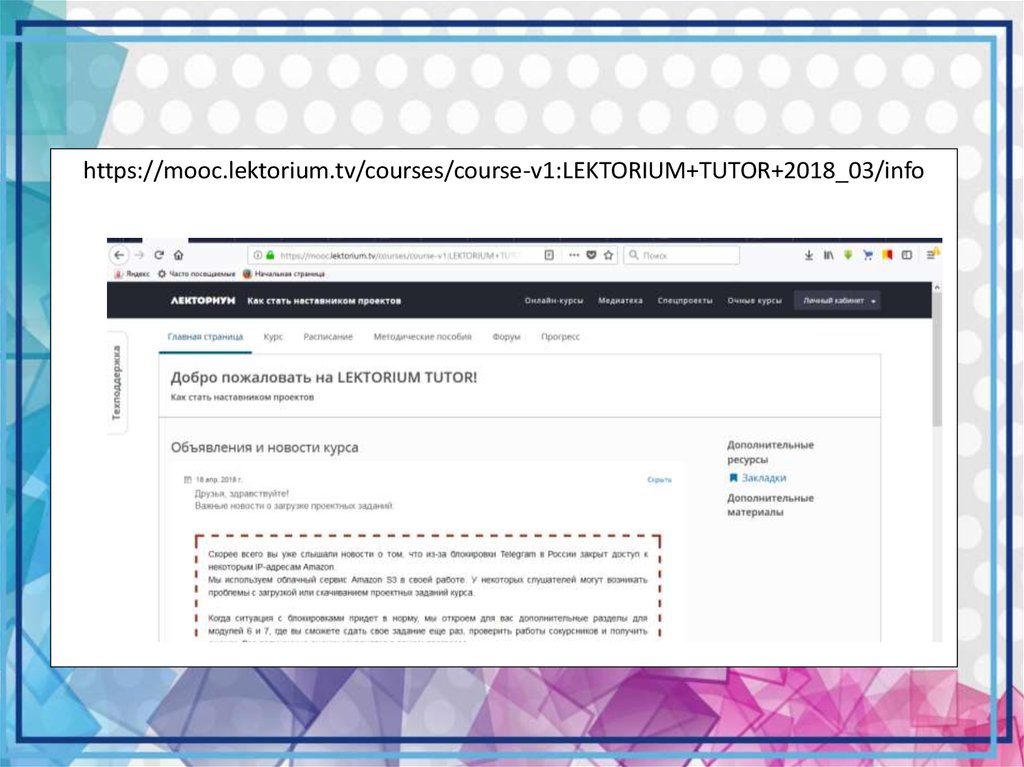The image size is (1024, 767).
Task: Click the Добро пожаловать на LEKTORIUM TUTOR! heading
Action: pos(324,377)
